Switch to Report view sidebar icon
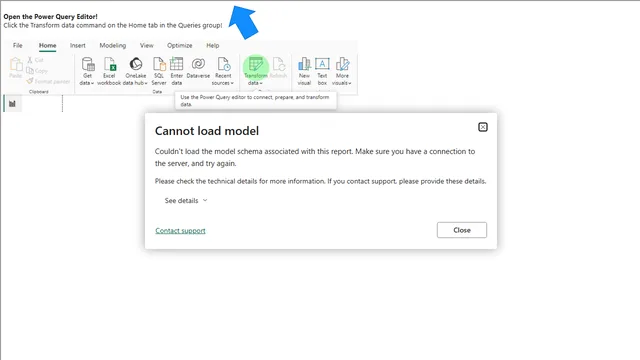The width and height of the screenshot is (640, 360). tap(12, 104)
